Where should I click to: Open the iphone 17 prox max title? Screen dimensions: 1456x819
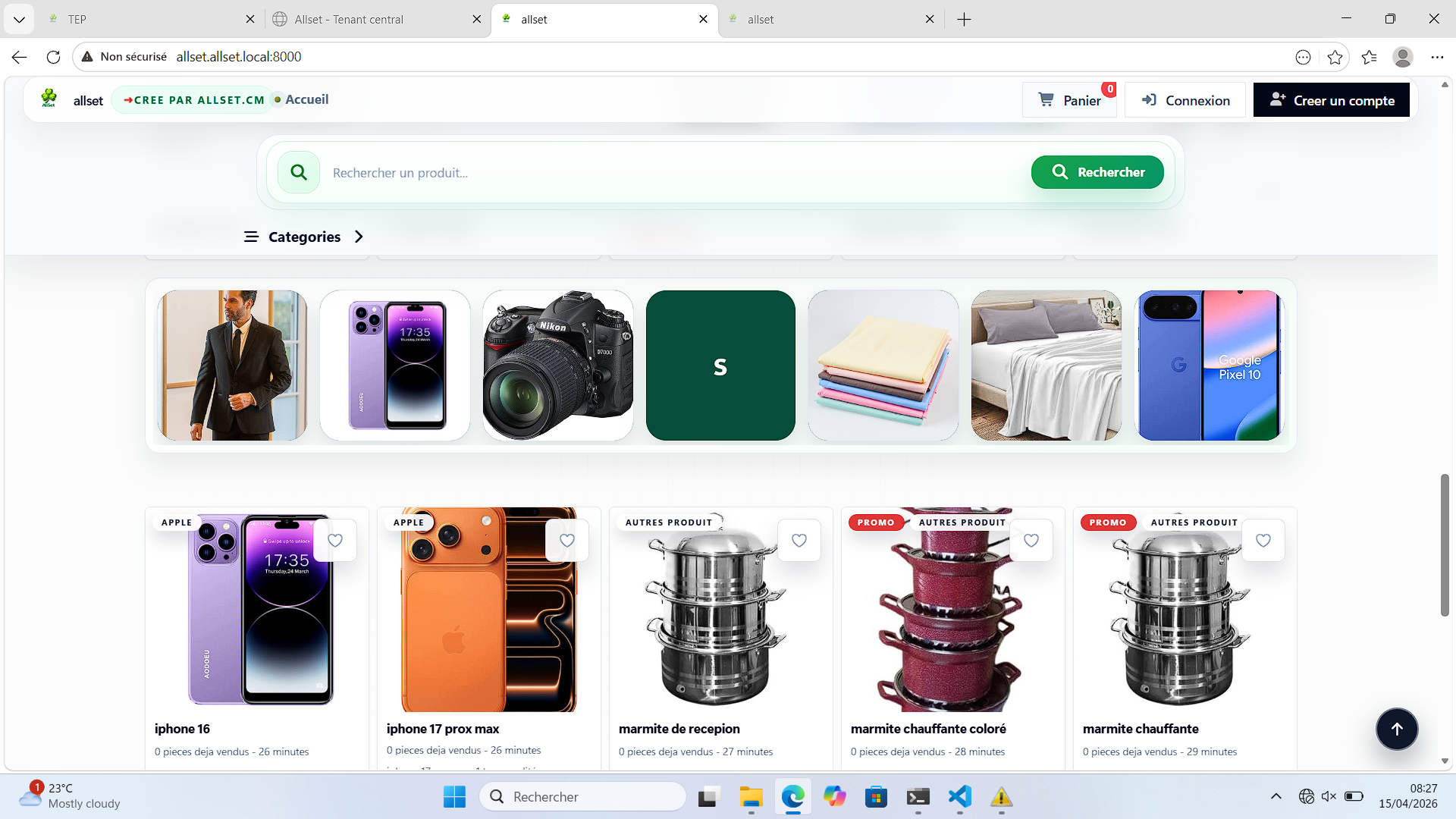click(443, 729)
